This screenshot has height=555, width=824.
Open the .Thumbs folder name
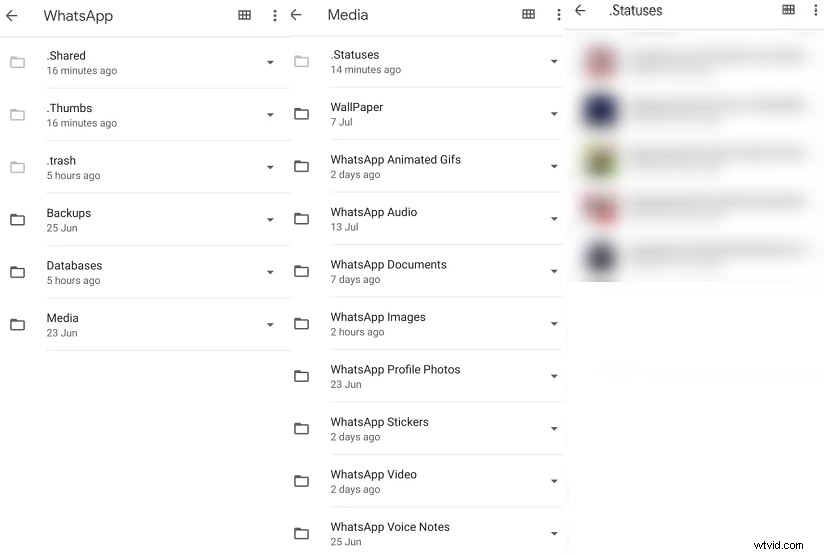pyautogui.click(x=69, y=108)
